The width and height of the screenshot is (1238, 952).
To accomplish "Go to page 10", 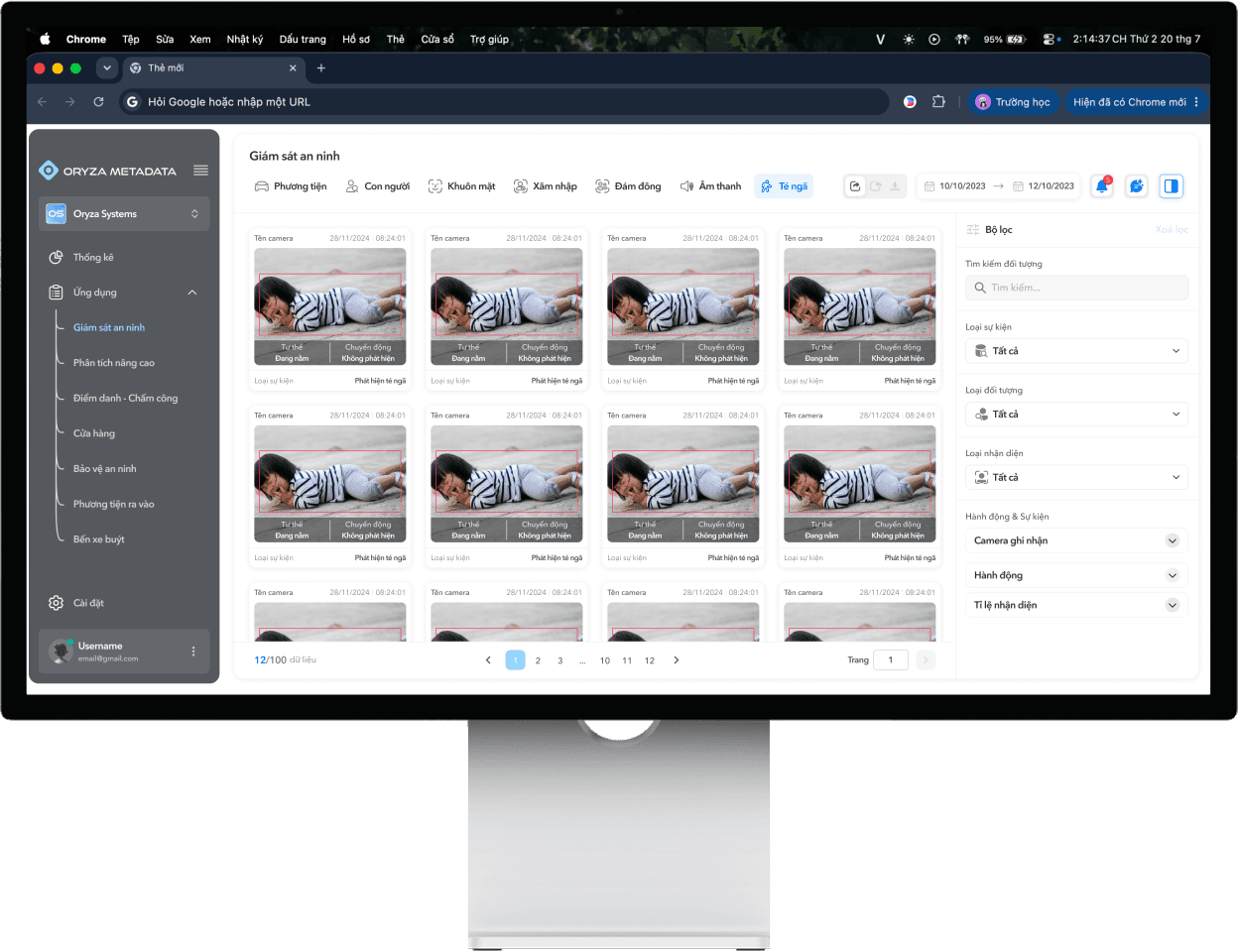I will (605, 660).
